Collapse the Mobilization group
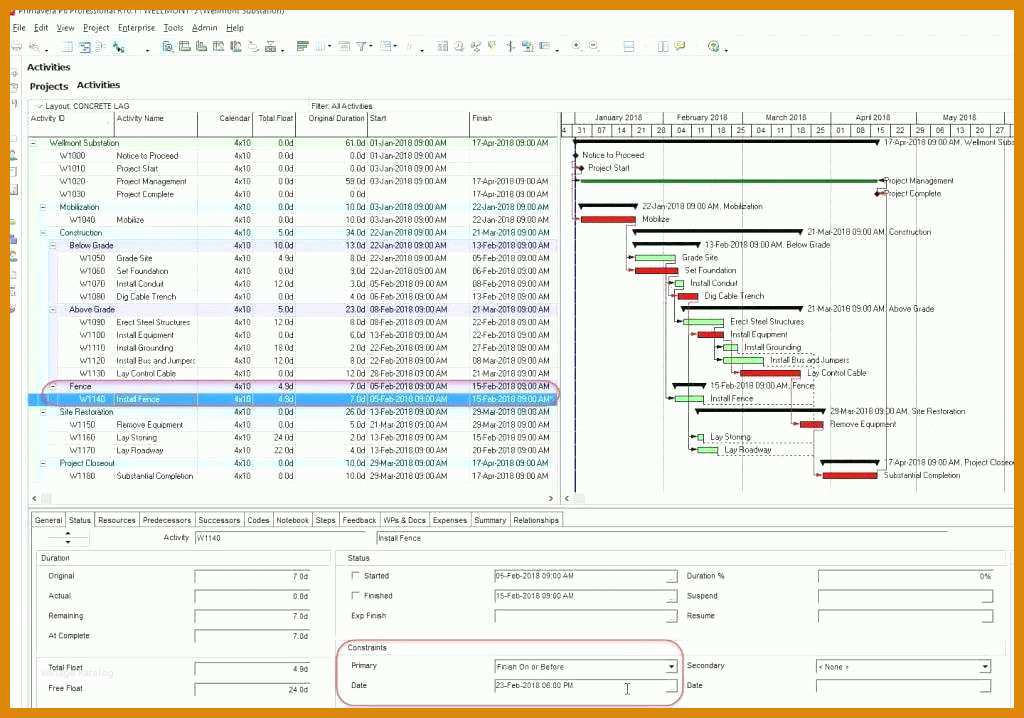The height and width of the screenshot is (718, 1024). [x=43, y=207]
